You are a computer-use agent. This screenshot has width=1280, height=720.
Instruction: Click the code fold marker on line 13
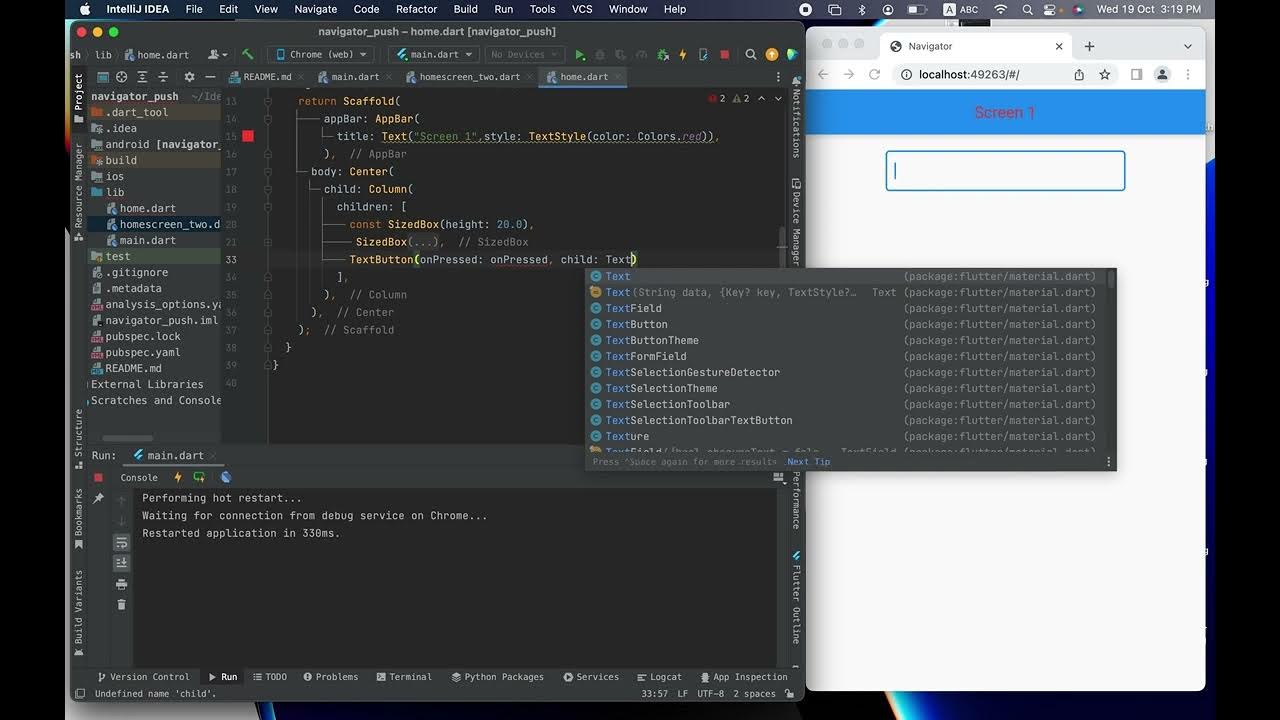tap(268, 101)
